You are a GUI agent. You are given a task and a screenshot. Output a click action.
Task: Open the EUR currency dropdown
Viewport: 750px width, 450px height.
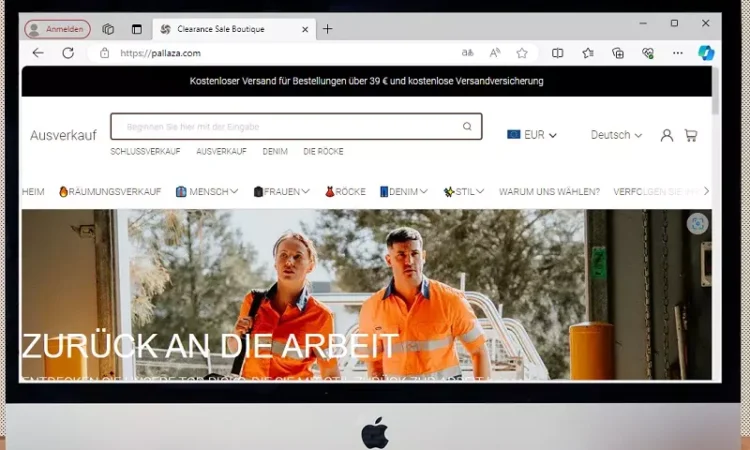click(532, 135)
